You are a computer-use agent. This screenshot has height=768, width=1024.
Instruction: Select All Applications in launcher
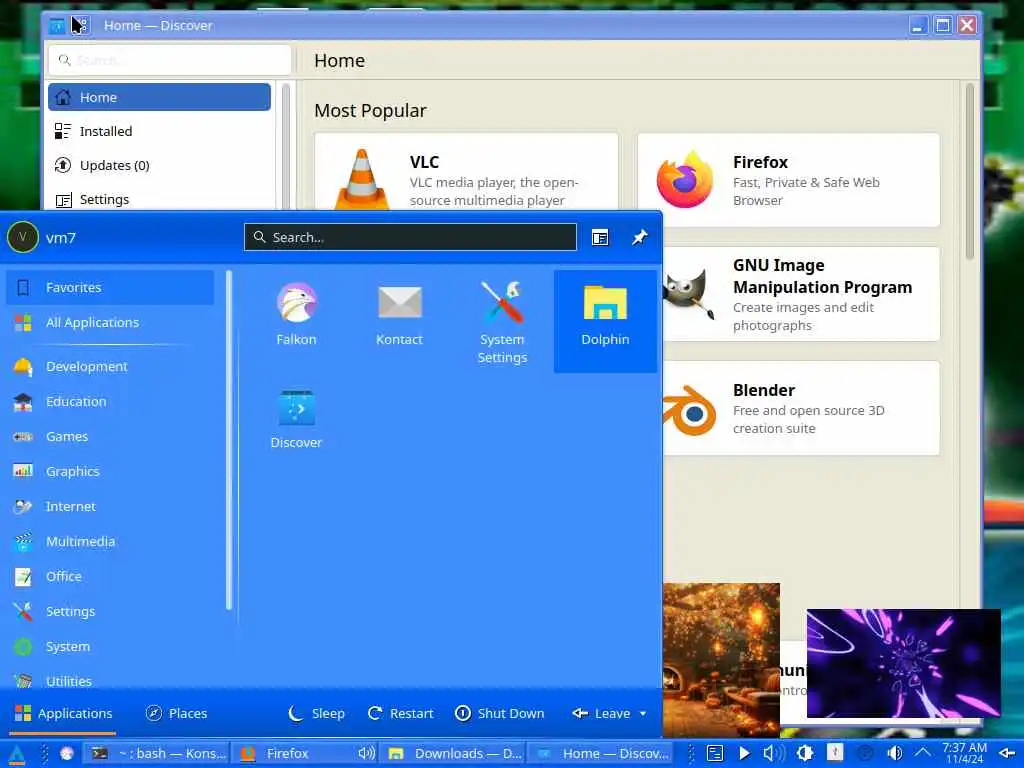(110, 323)
